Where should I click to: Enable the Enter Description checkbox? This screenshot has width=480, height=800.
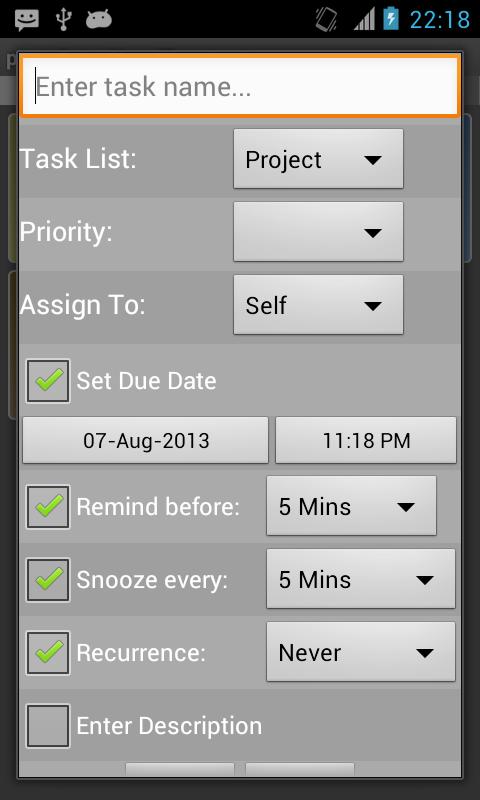click(x=48, y=726)
